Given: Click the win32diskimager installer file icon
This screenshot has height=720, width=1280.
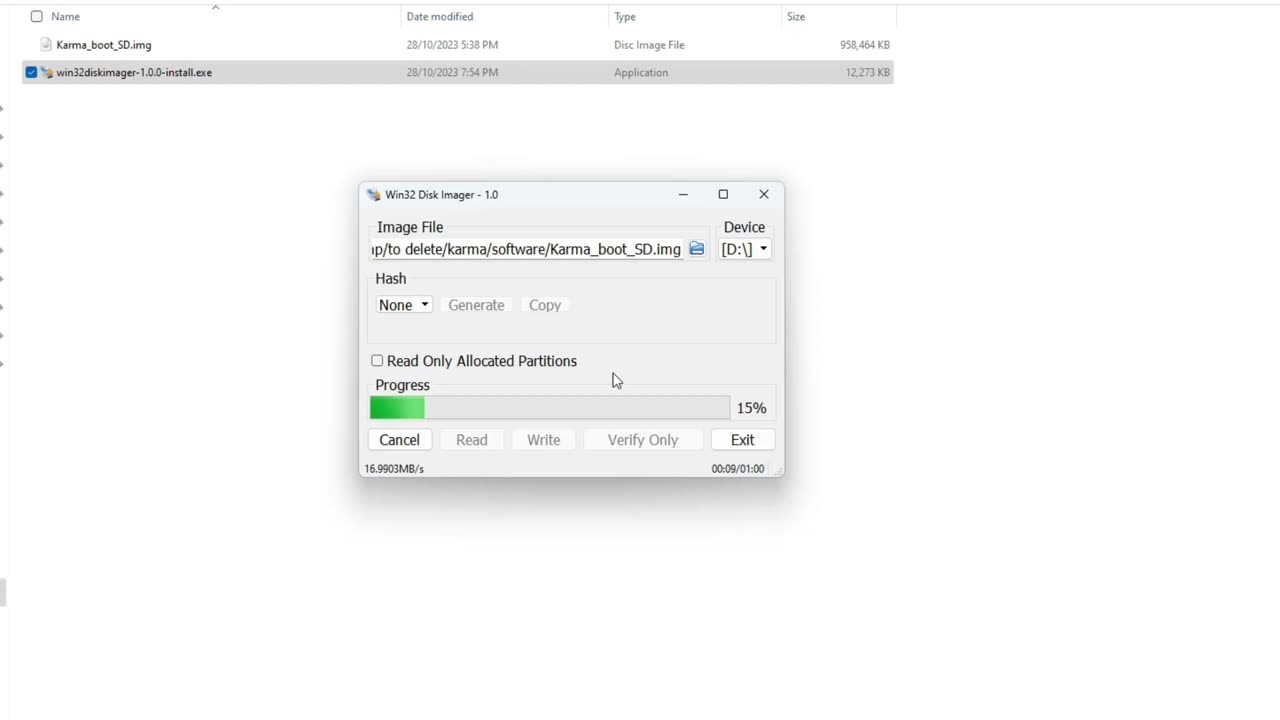Looking at the screenshot, I should click(46, 72).
